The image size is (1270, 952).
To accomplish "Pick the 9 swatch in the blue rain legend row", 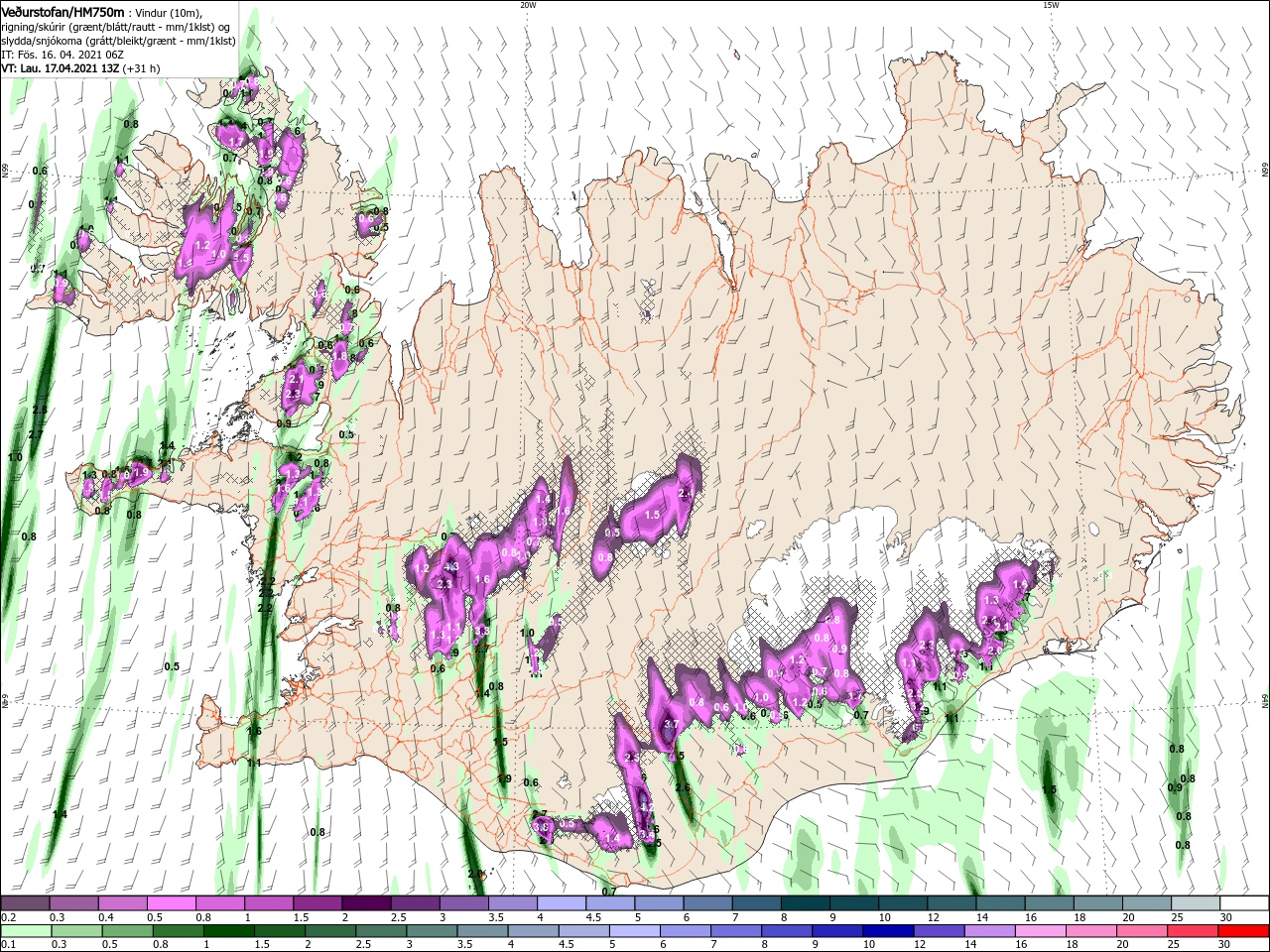I will (837, 931).
